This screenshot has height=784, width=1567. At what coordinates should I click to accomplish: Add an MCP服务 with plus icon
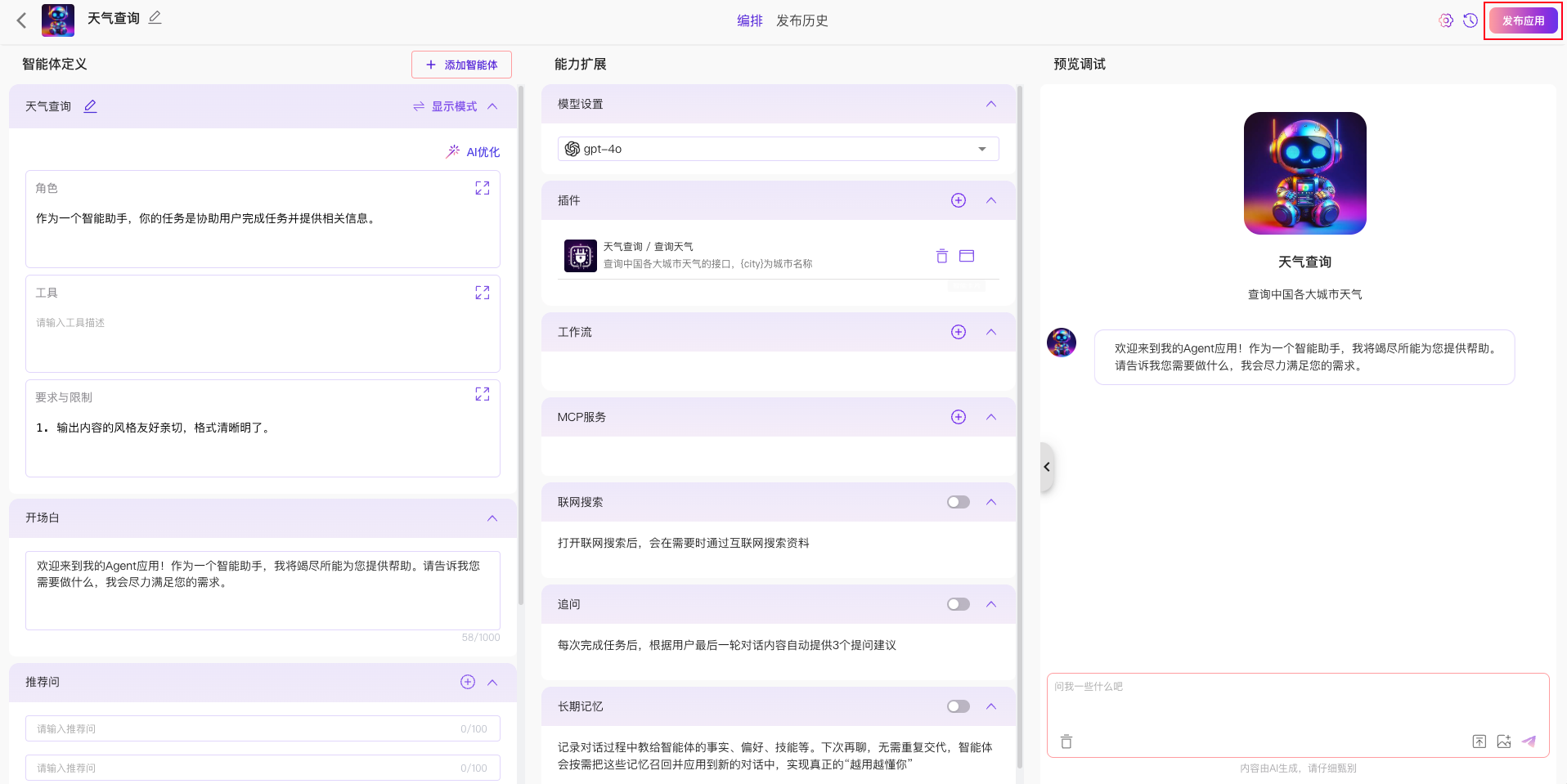(x=959, y=417)
